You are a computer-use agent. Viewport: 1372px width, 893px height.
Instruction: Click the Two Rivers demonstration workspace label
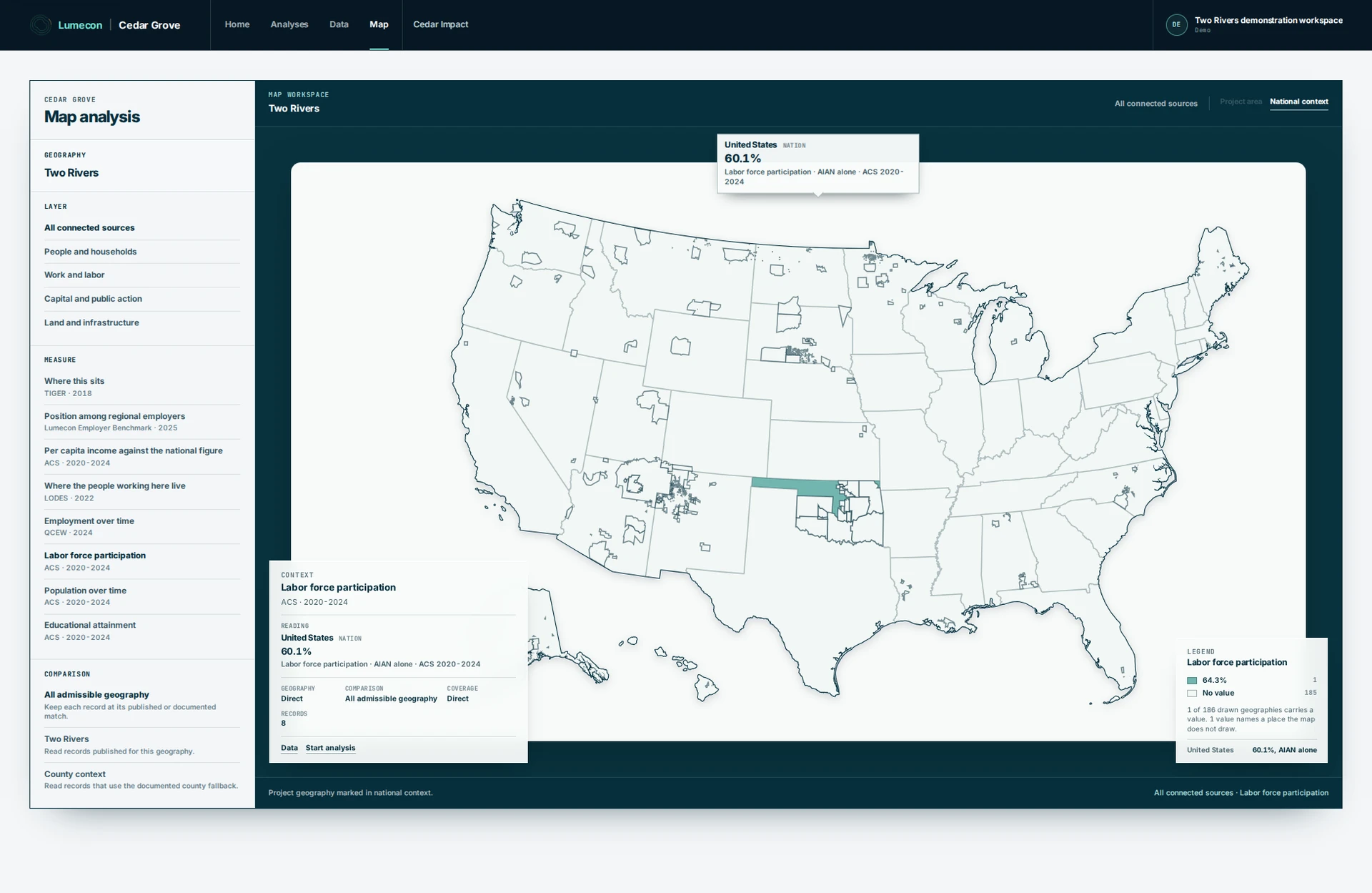coord(1268,20)
